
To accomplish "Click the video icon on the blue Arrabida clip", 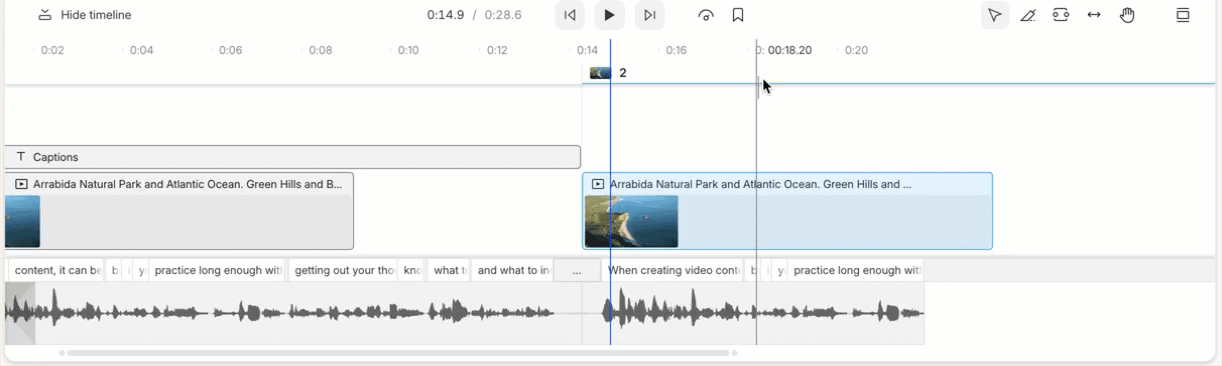I will click(x=598, y=184).
